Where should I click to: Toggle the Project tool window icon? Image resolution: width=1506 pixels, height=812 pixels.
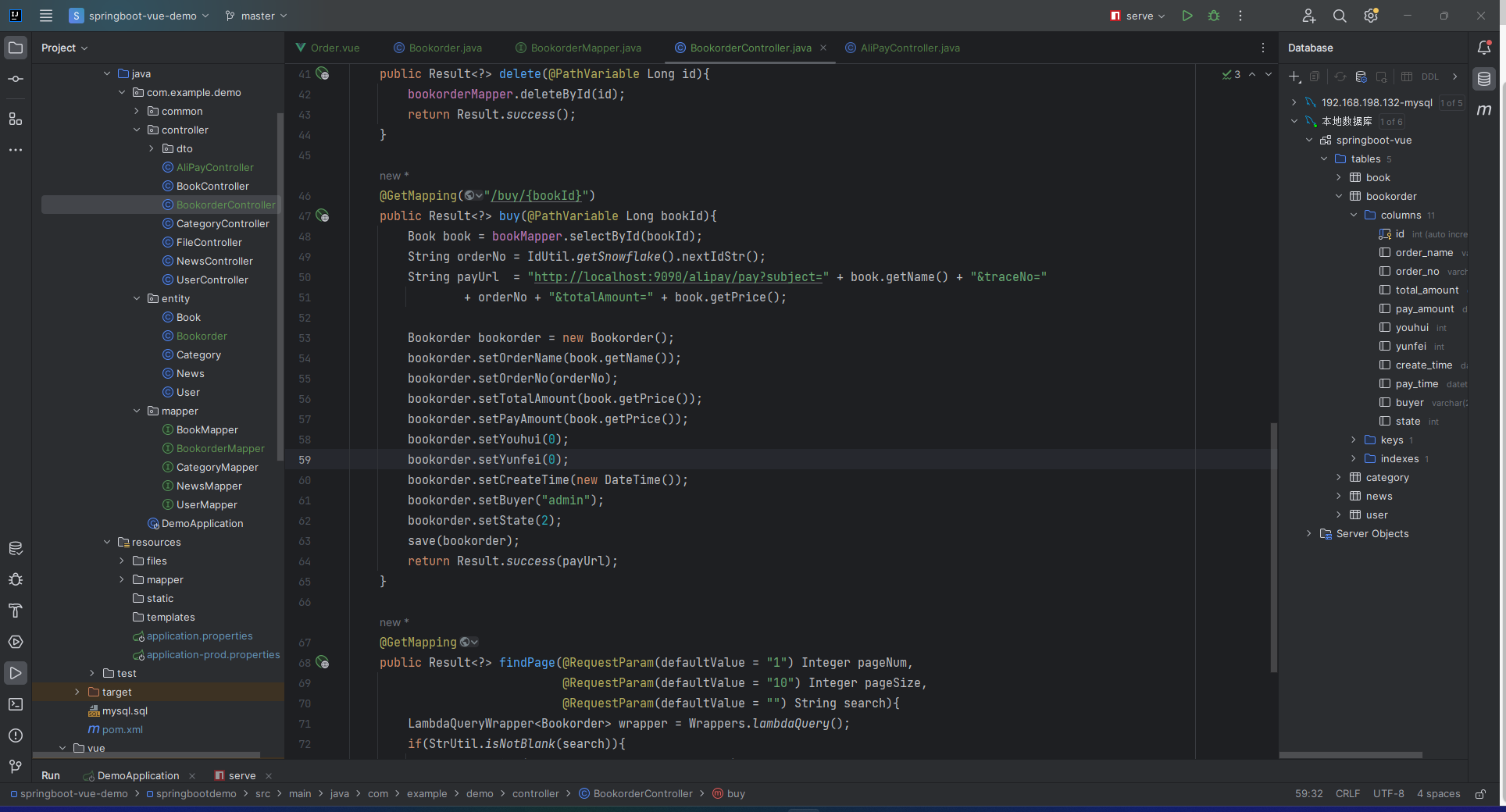[16, 48]
